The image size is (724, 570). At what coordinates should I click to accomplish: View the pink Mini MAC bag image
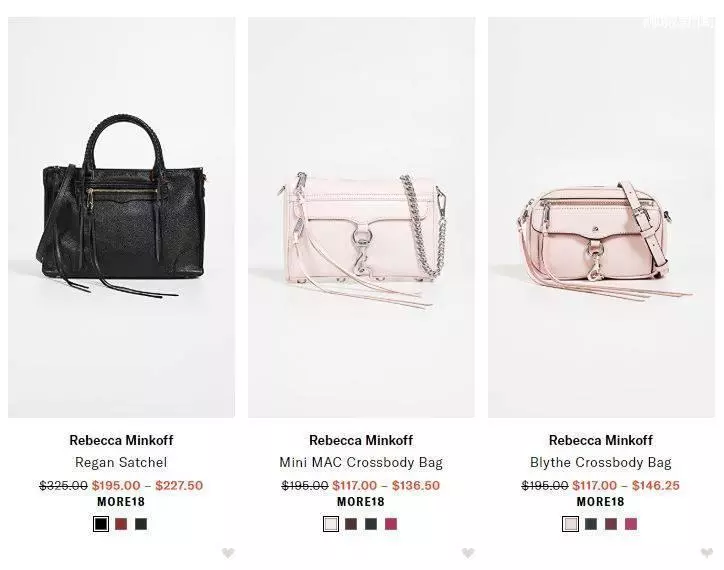pos(362,218)
